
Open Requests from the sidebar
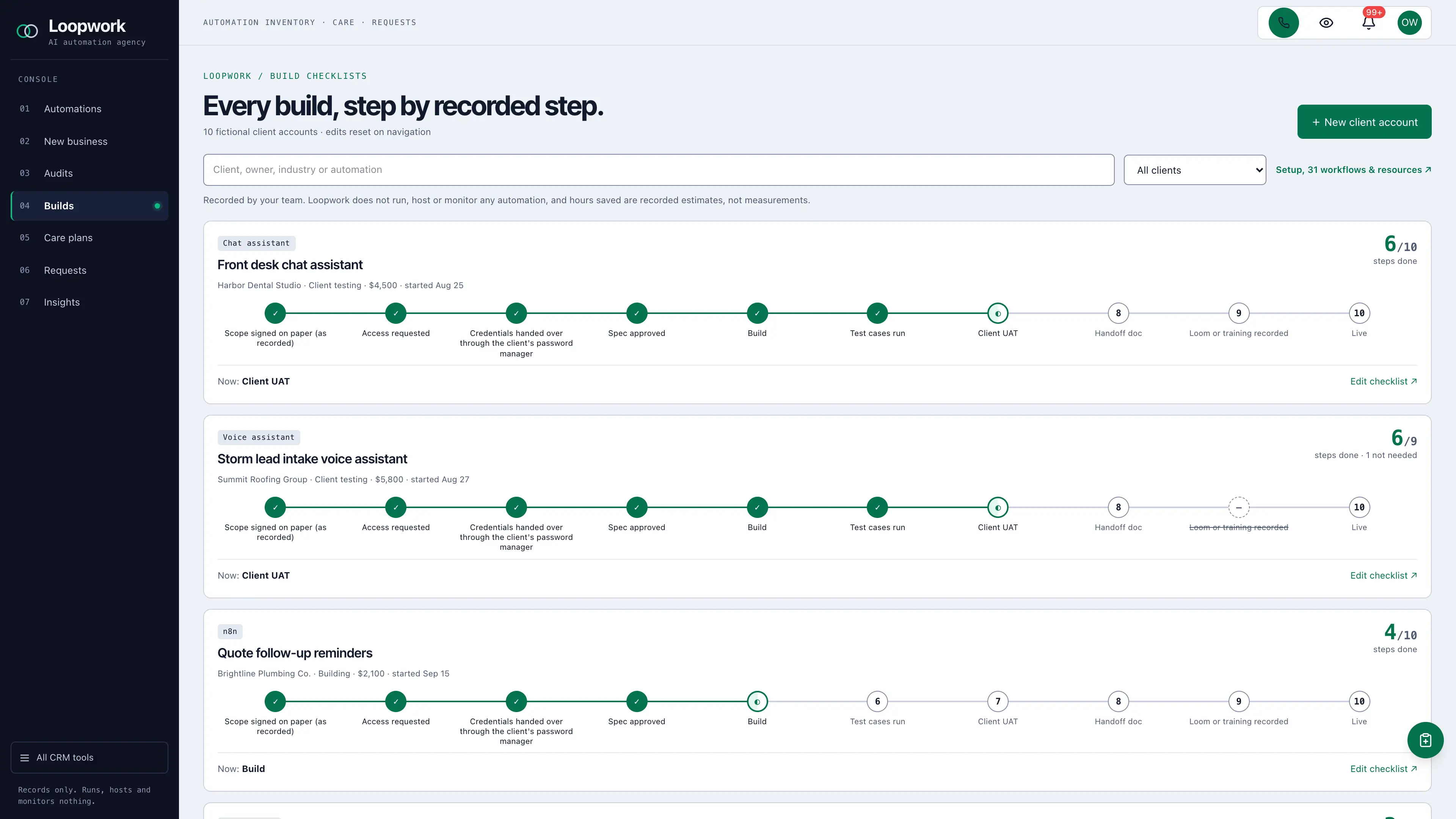click(x=89, y=270)
